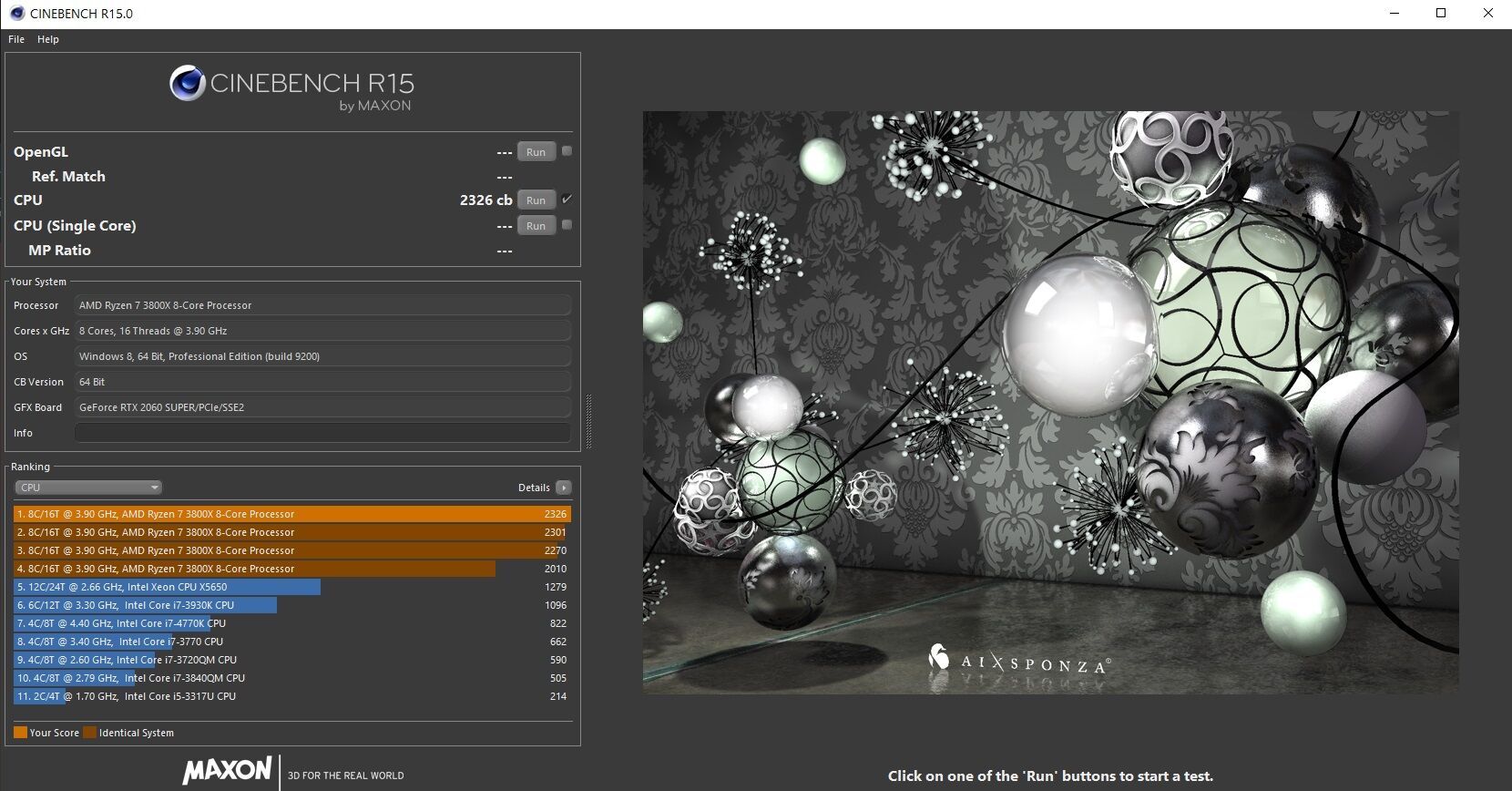Maximize the Cinebench window

tap(1441, 13)
